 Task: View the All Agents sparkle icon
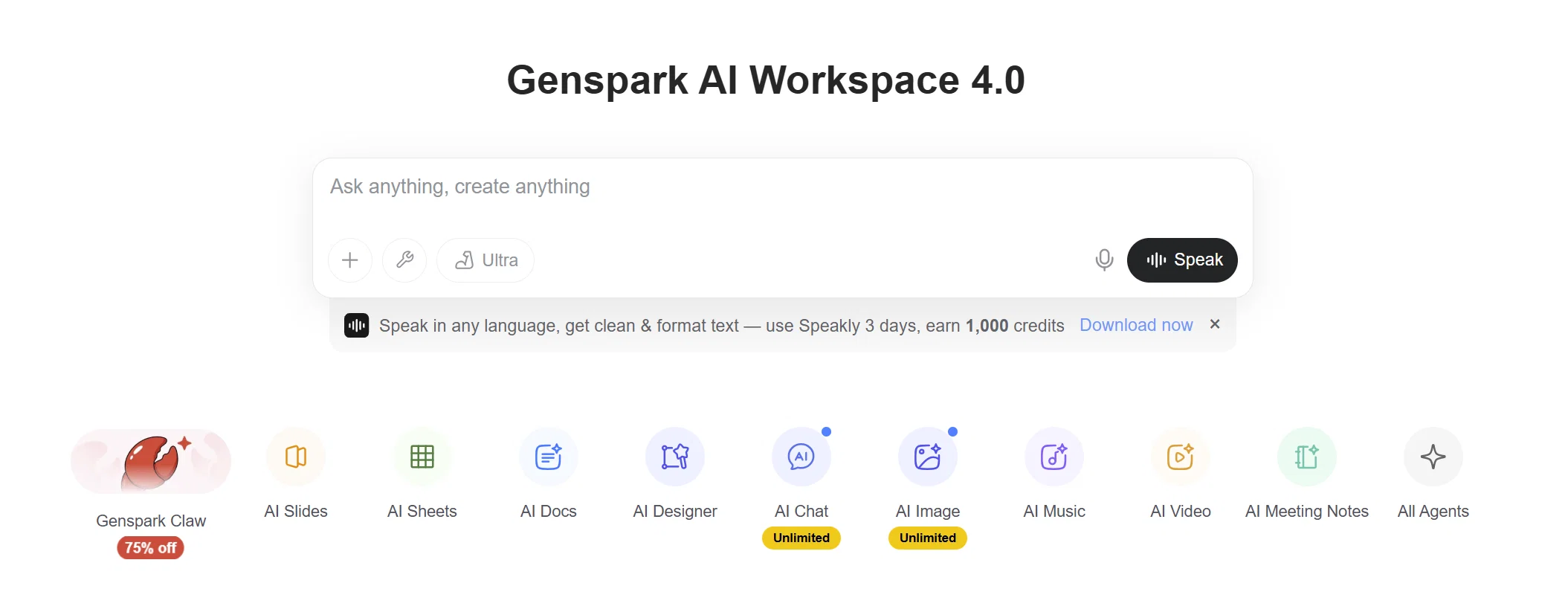[1433, 457]
